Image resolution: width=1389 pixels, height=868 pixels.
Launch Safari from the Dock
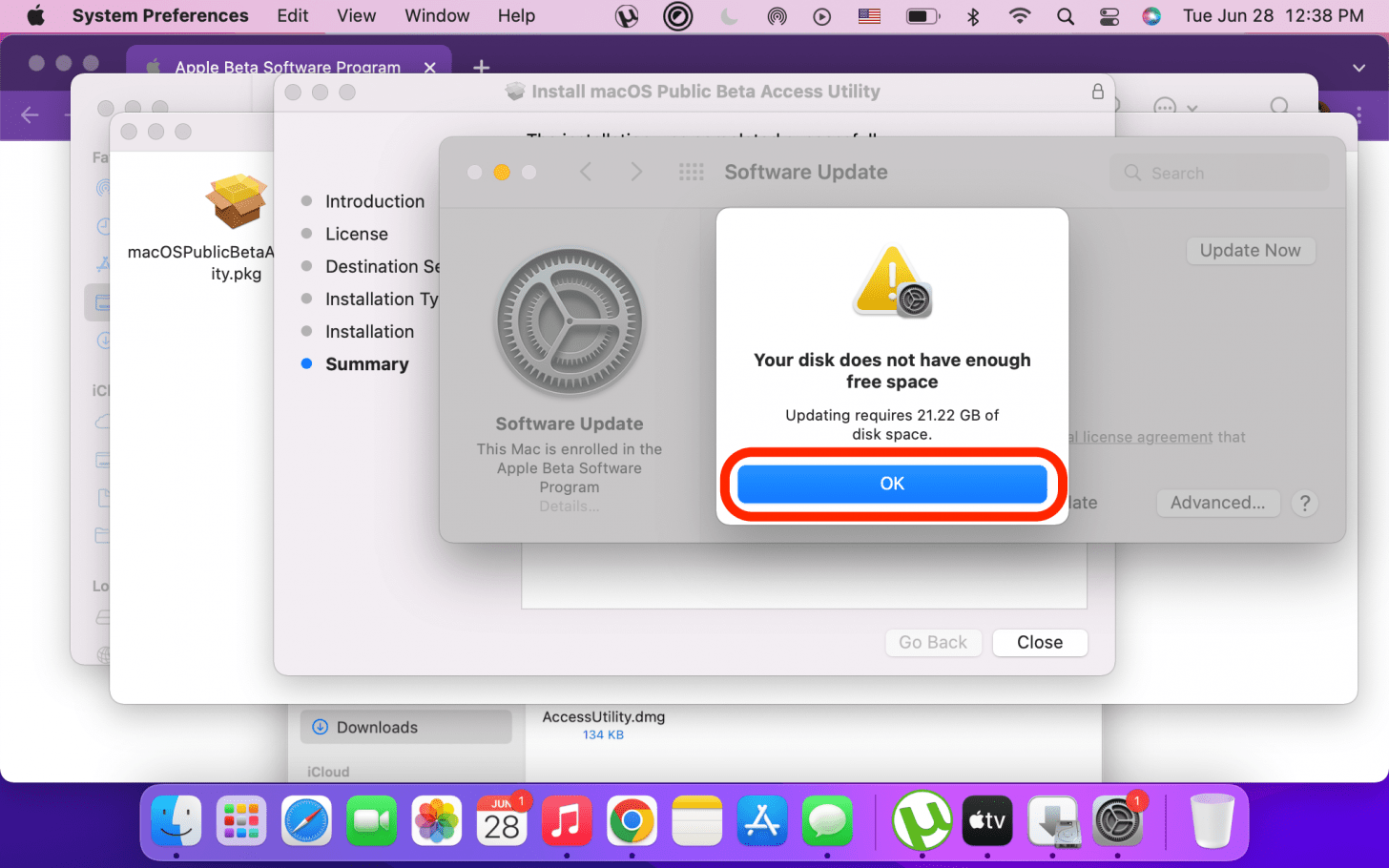[306, 821]
